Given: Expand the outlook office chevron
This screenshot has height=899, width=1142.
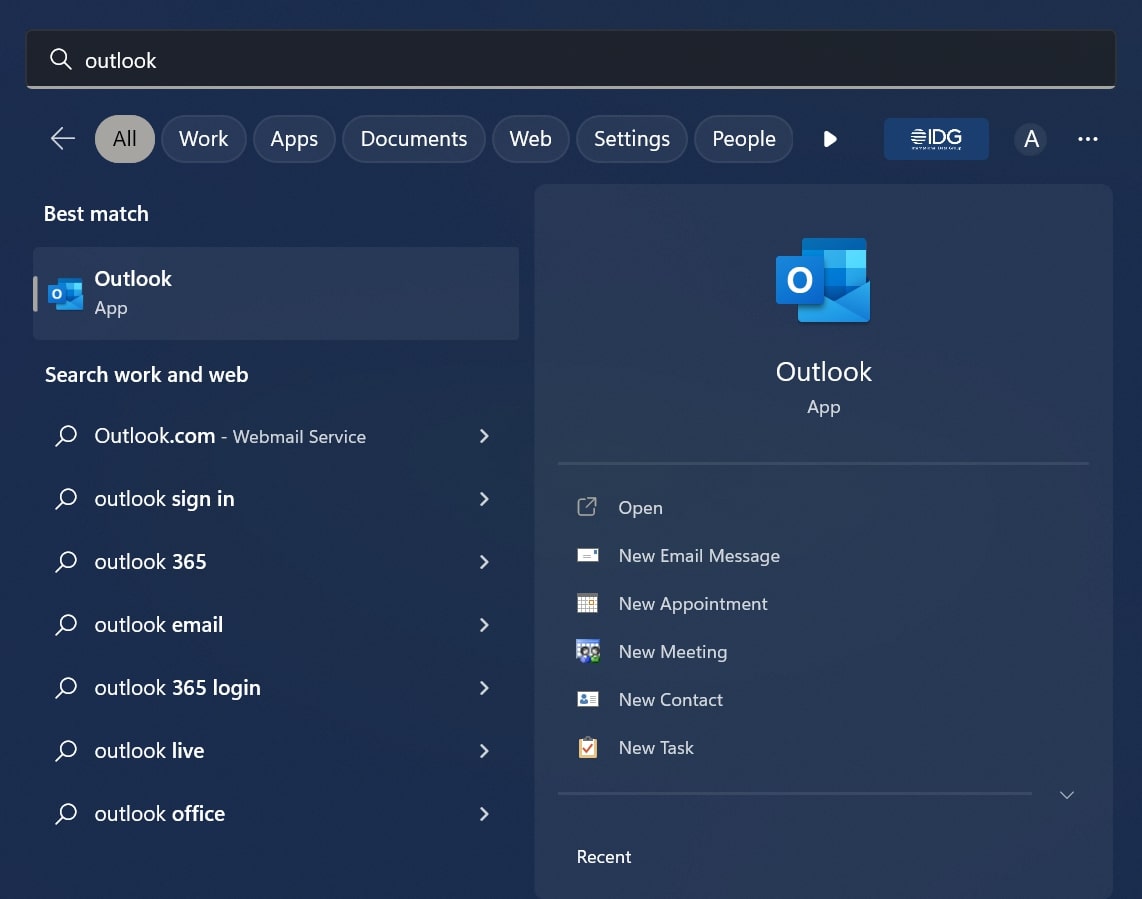Looking at the screenshot, I should [x=484, y=814].
